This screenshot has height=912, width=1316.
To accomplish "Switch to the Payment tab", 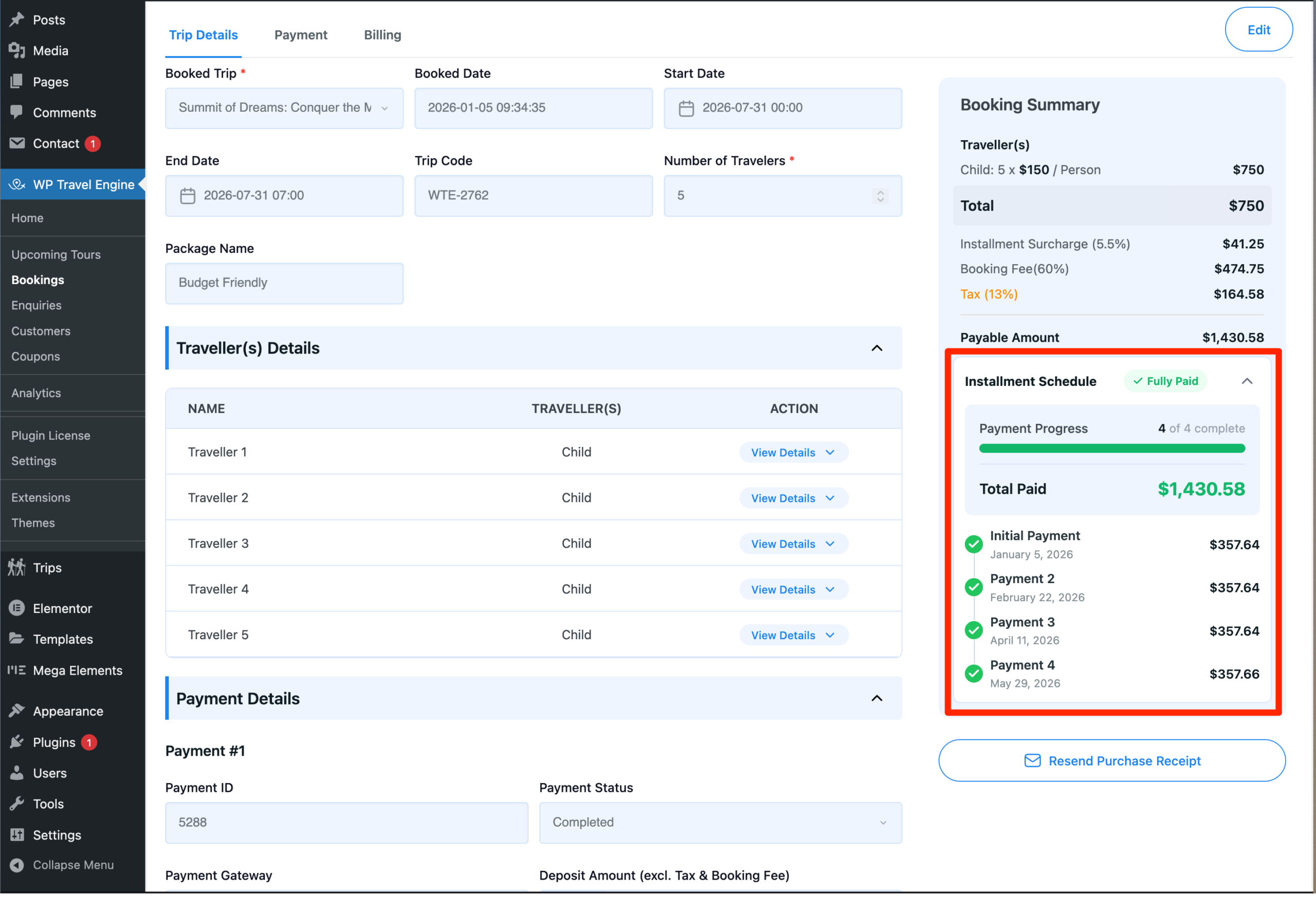I will [301, 35].
